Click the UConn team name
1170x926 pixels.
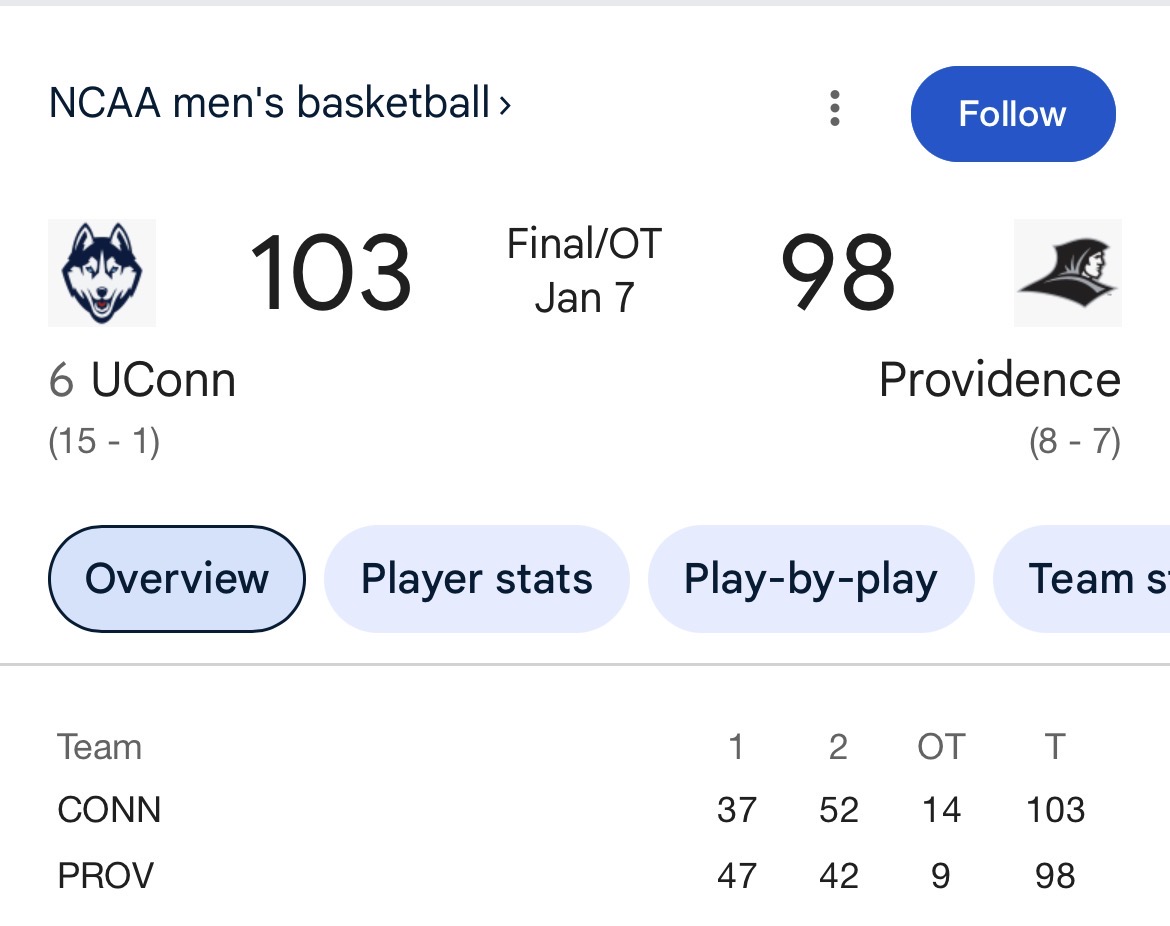pos(162,381)
